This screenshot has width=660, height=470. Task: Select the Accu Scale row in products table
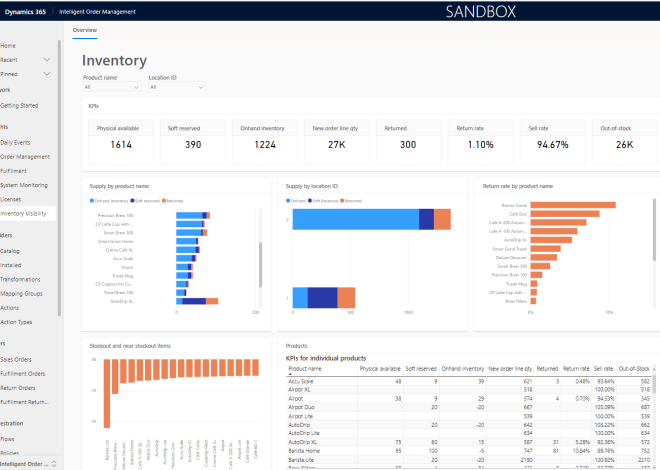point(469,381)
